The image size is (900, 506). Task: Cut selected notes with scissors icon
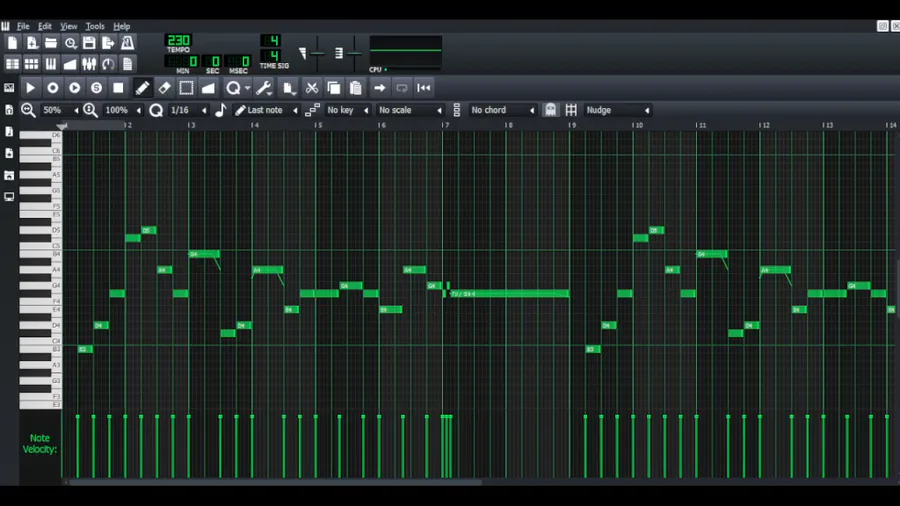312,88
